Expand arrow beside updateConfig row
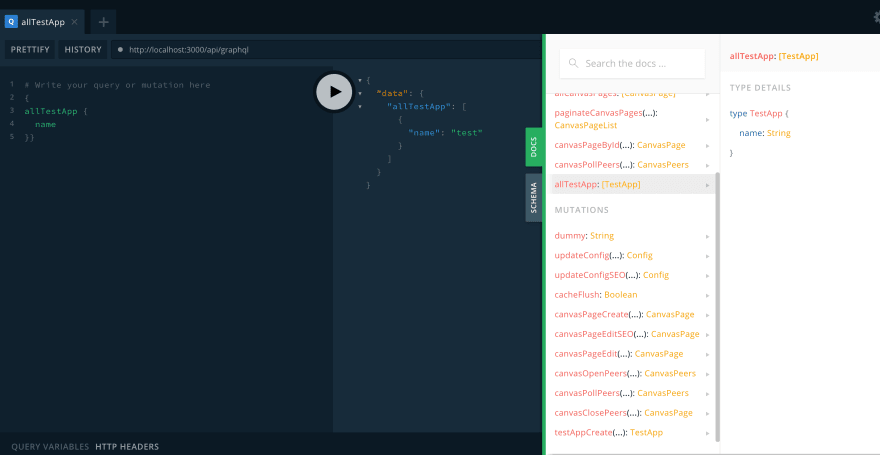Viewport: 880px width, 455px height. [x=708, y=256]
